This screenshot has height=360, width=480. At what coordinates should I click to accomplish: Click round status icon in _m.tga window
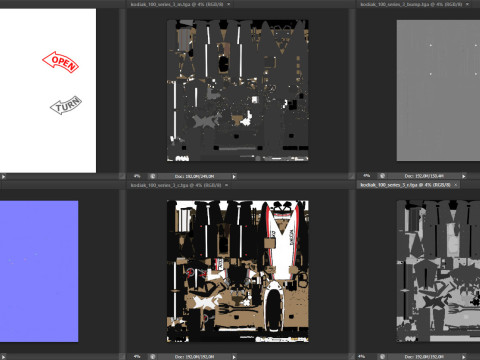[x=152, y=176]
